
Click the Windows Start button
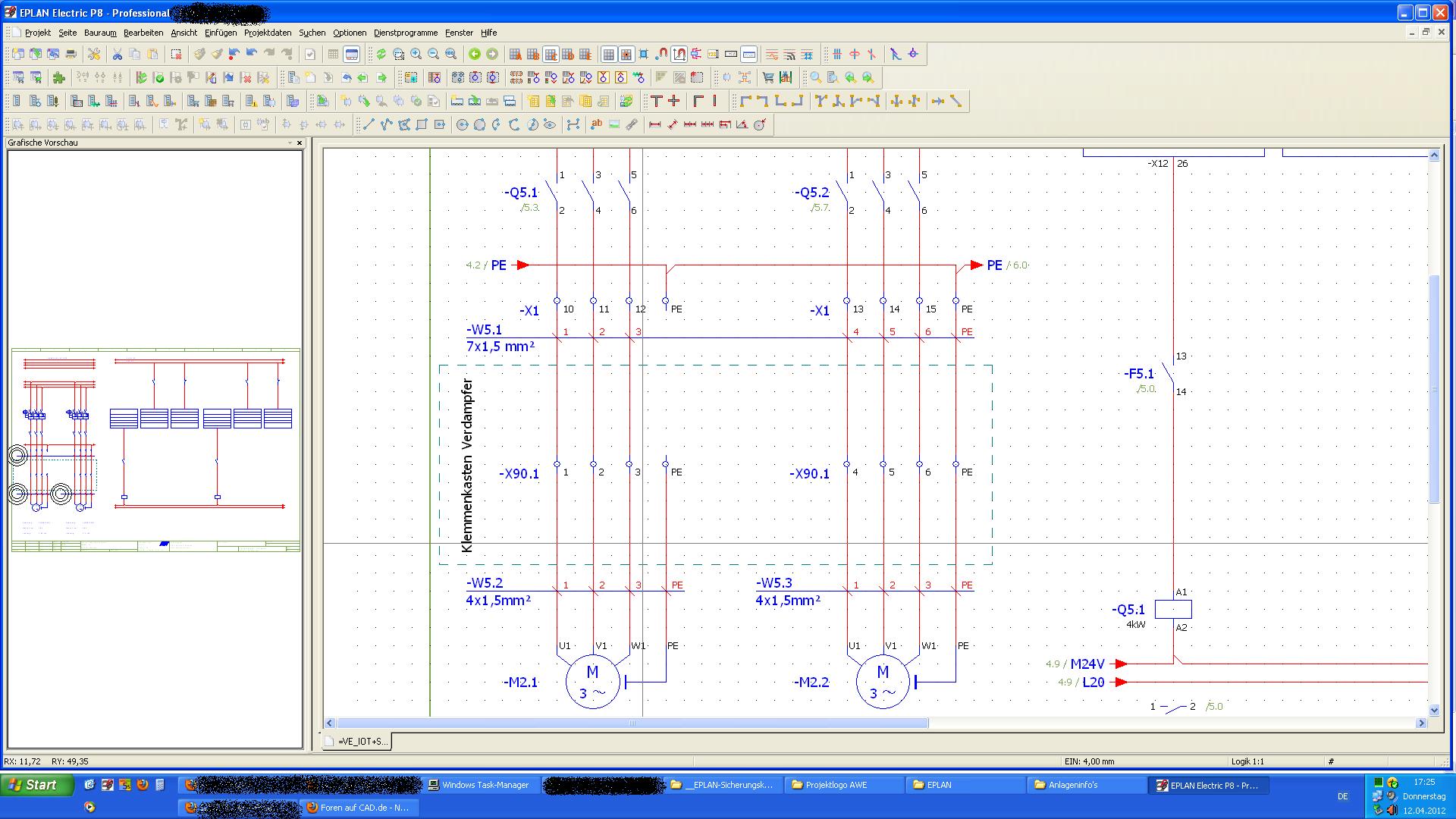(38, 785)
